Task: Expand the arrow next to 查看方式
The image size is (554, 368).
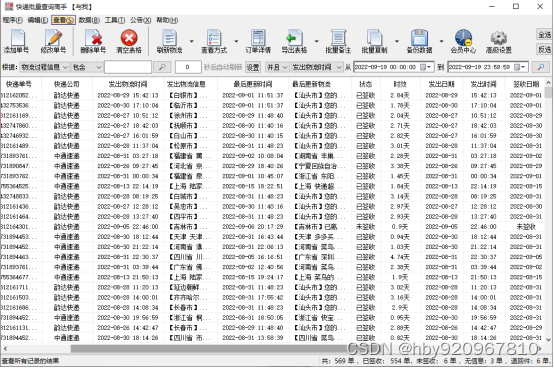Action: click(236, 41)
